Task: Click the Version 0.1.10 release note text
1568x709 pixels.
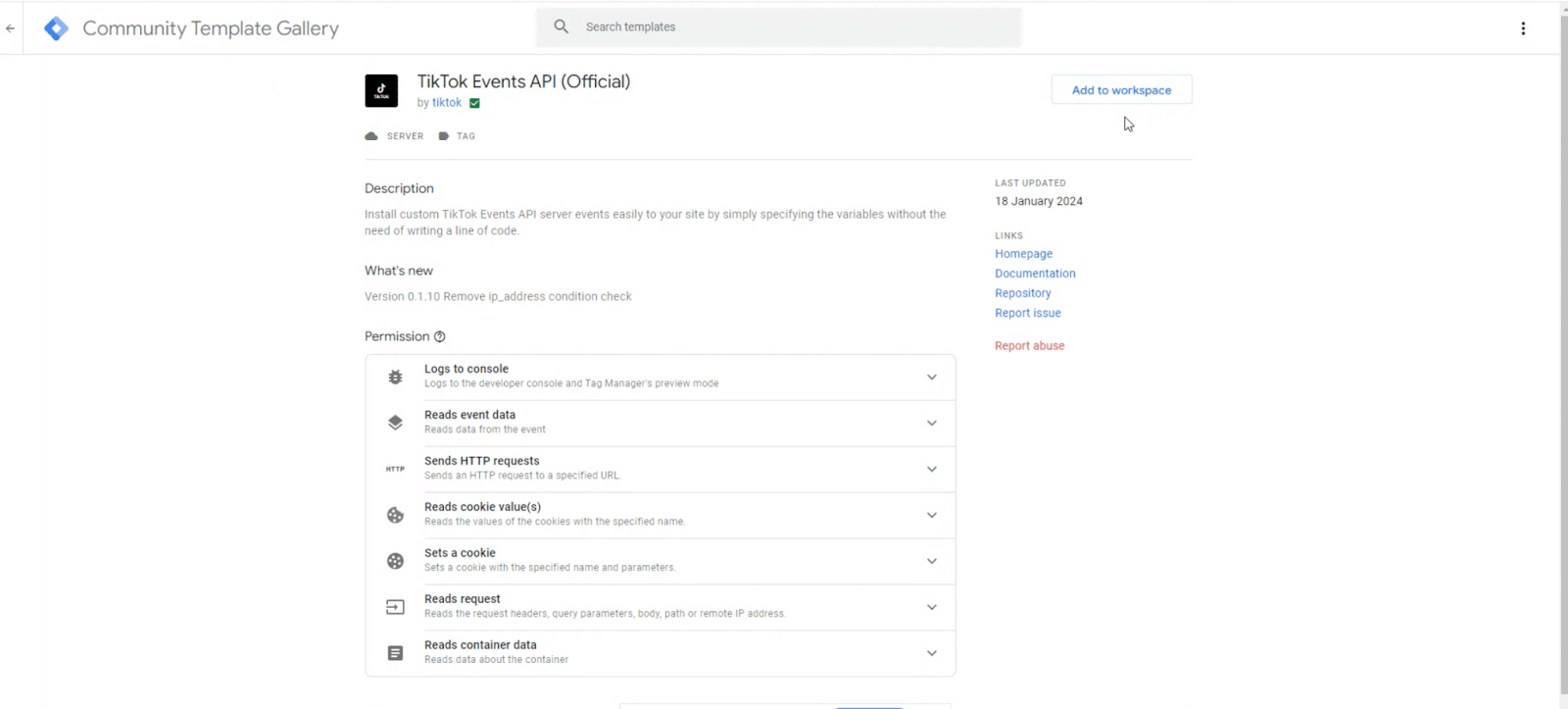Action: pyautogui.click(x=498, y=296)
